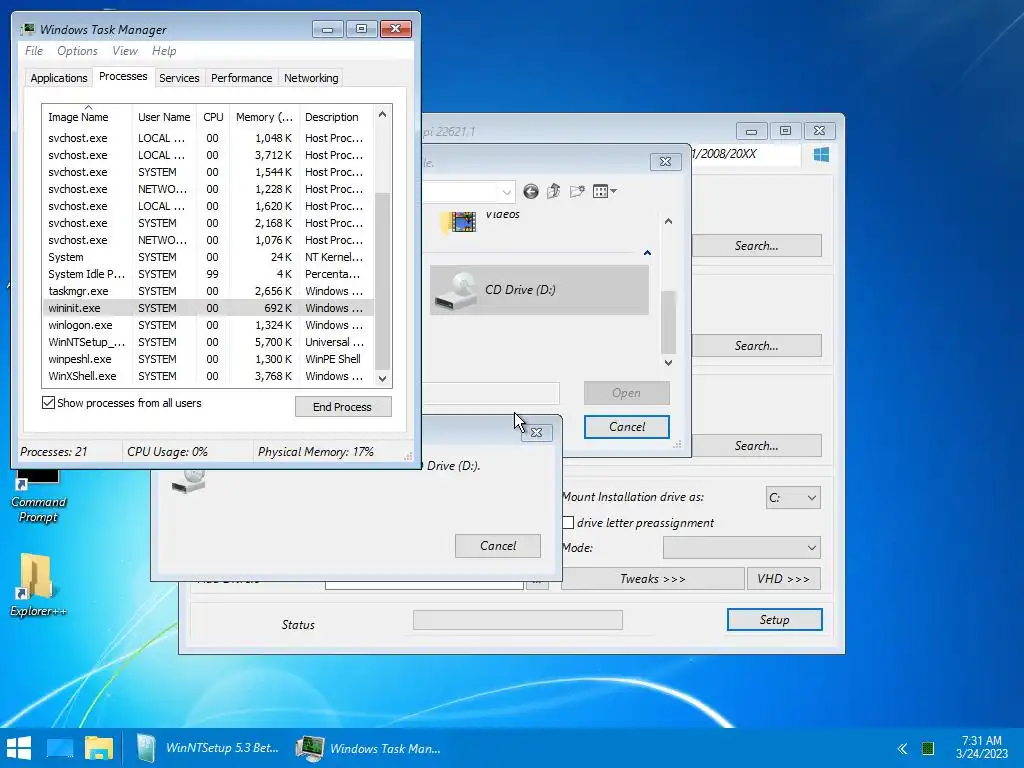The image size is (1024, 768).
Task: Click the back arrow icon in file dialog
Action: pos(531,191)
